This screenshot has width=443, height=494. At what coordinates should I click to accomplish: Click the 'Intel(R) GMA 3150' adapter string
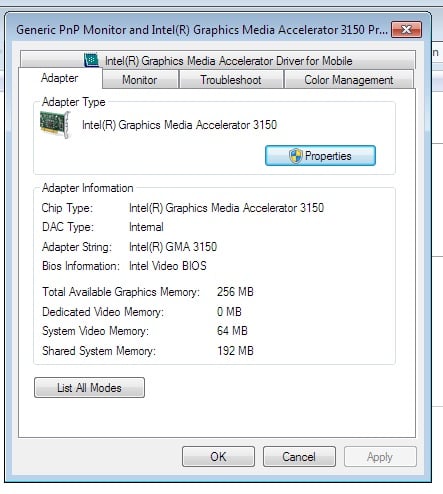[173, 247]
